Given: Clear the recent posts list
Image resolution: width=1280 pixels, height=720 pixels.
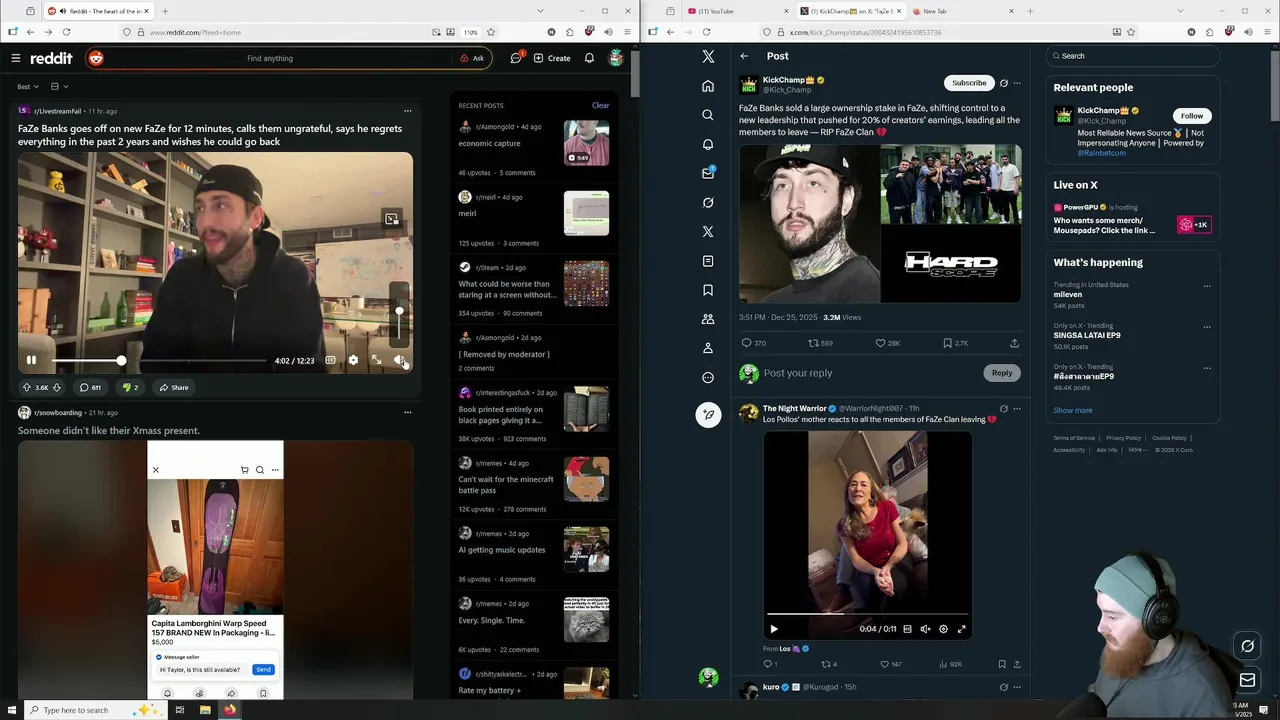Looking at the screenshot, I should pyautogui.click(x=600, y=105).
